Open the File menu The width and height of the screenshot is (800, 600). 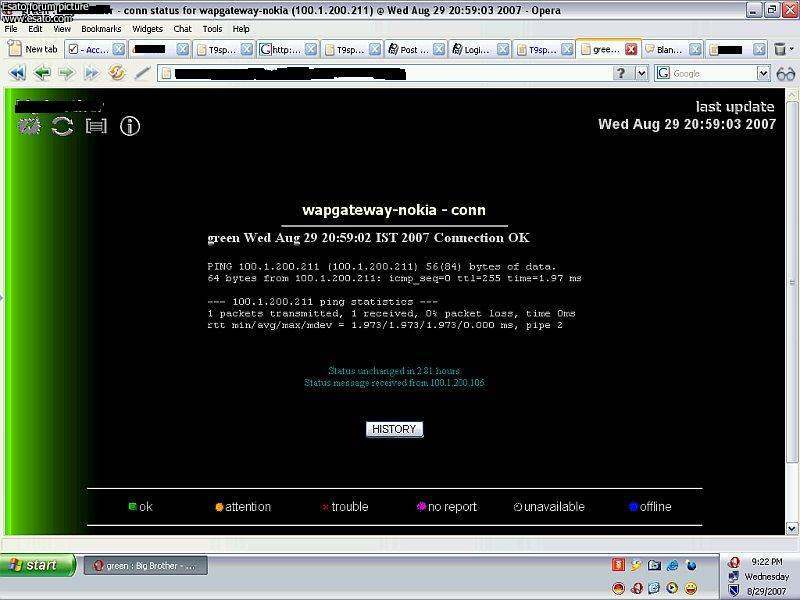click(x=11, y=29)
